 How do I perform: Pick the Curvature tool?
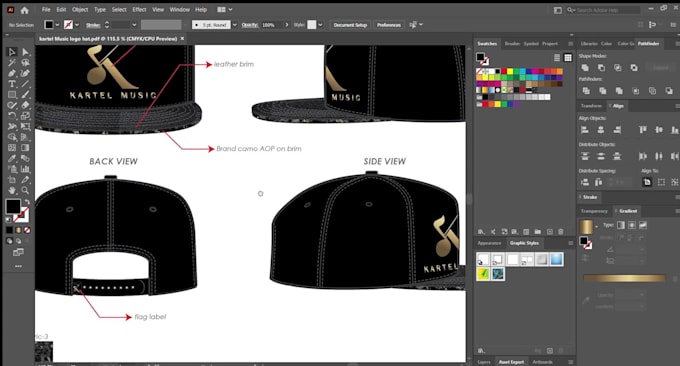click(26, 73)
